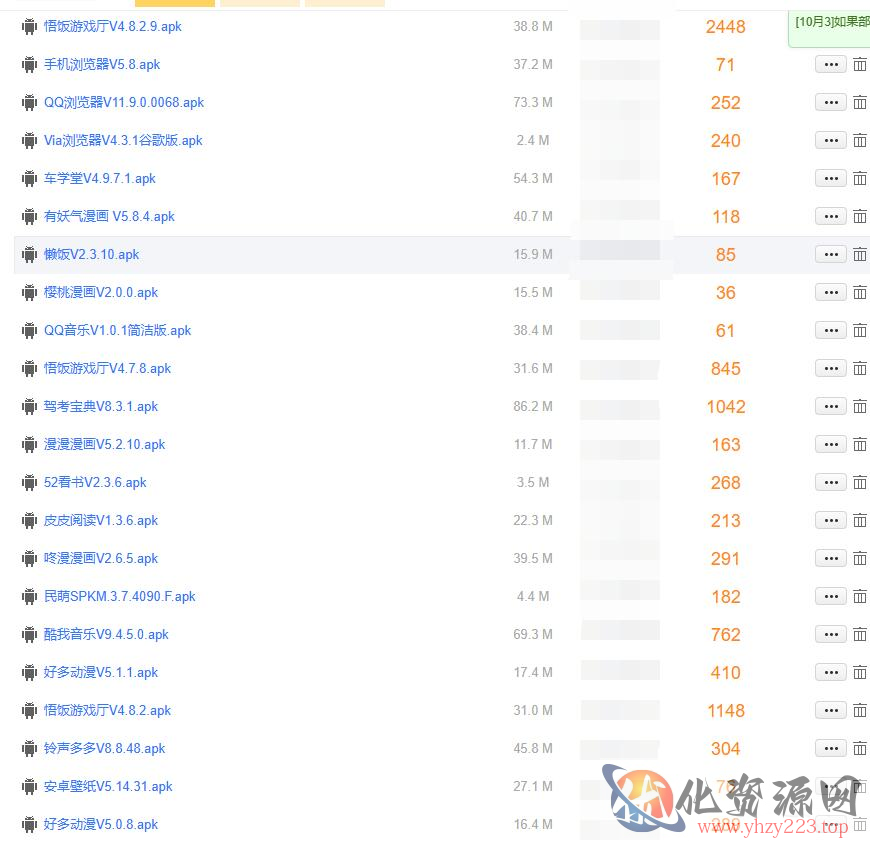This screenshot has width=870, height=841.
Task: Delete 皮皮阅读V1.3.6.apk with trash icon
Action: point(859,521)
